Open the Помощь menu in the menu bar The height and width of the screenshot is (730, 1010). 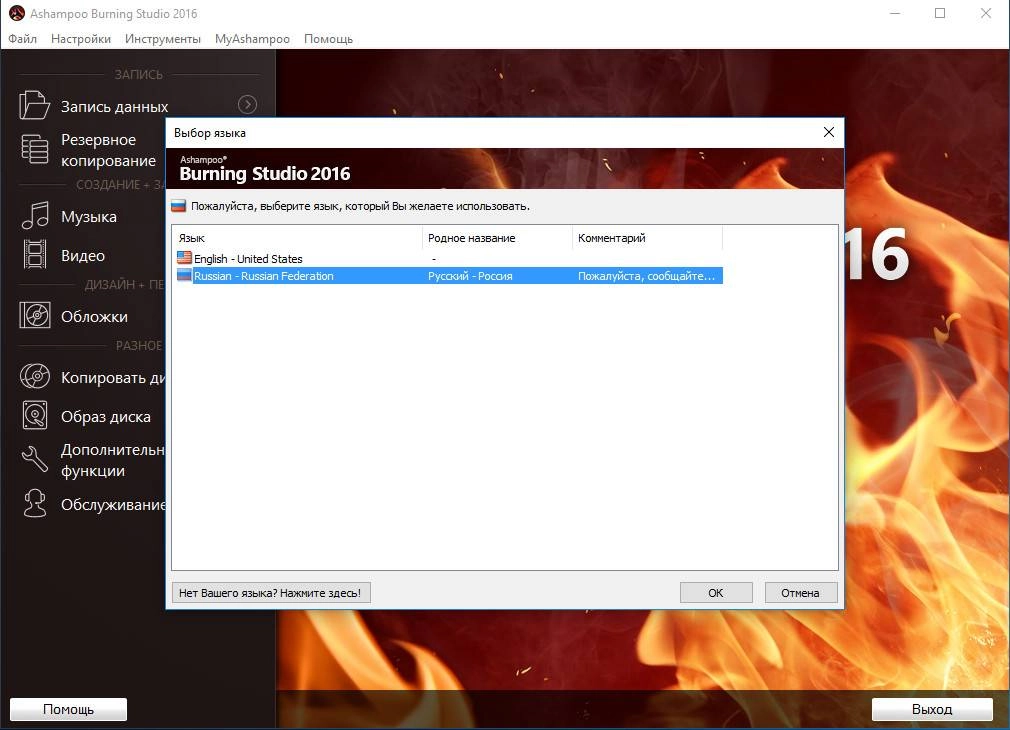pos(329,39)
